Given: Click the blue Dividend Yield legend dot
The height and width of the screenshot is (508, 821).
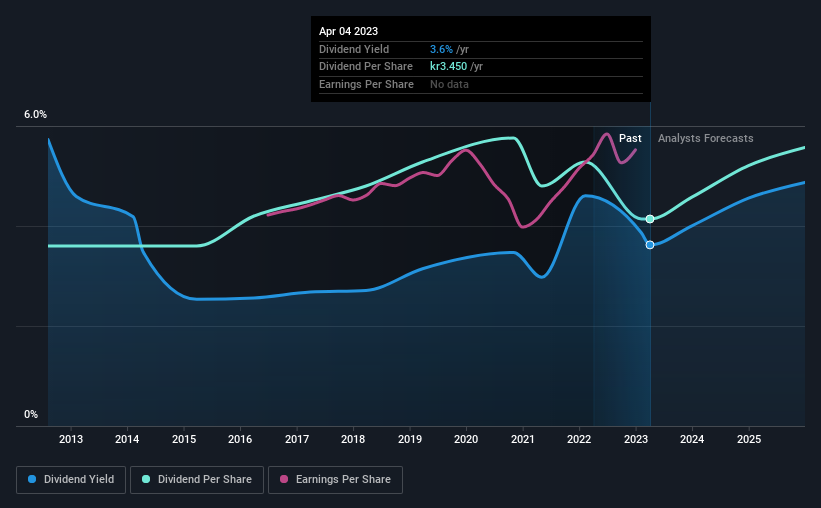Looking at the screenshot, I should pyautogui.click(x=32, y=479).
